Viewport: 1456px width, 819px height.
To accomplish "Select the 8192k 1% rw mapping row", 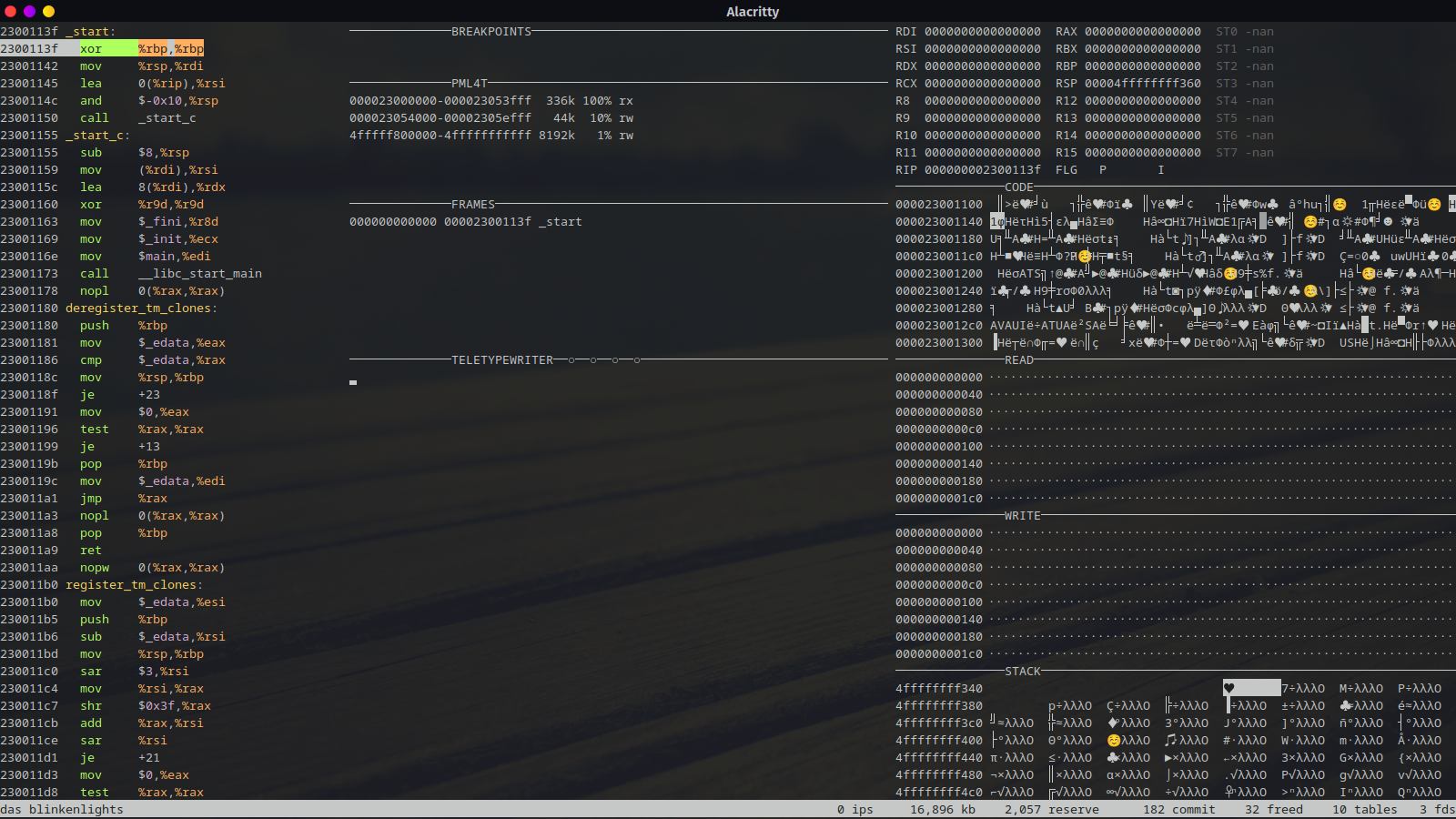I will (x=491, y=136).
